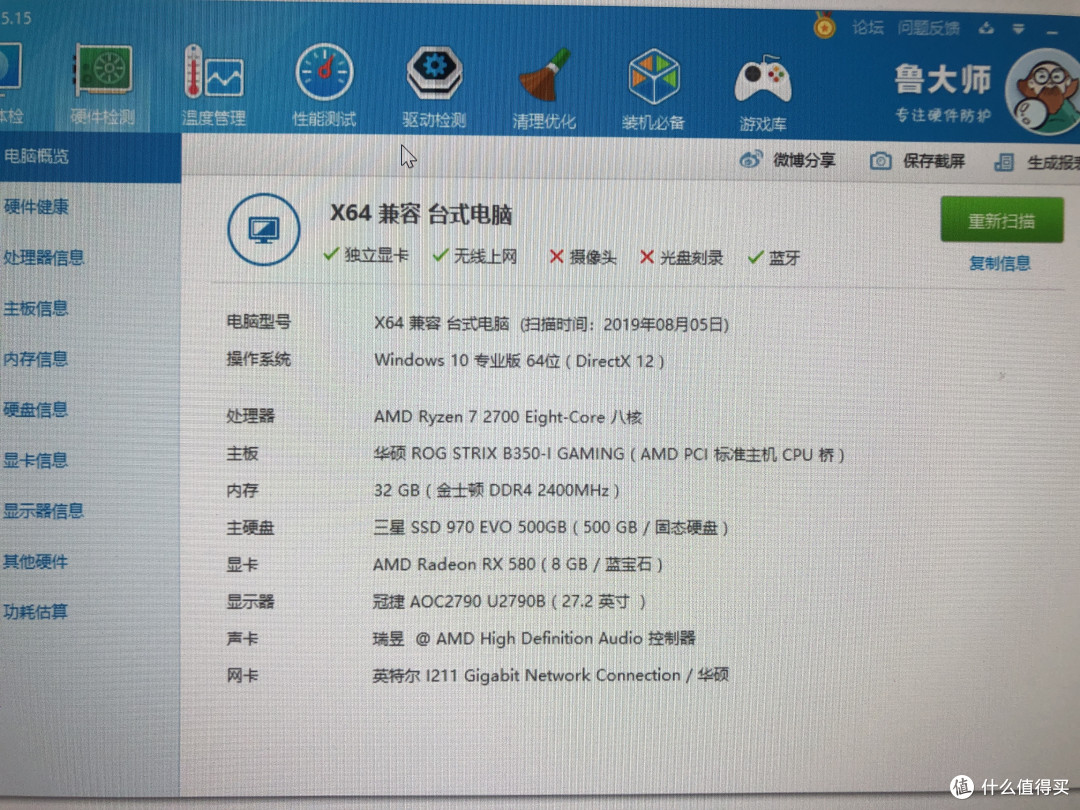Click the 微博分享 Weibo icon
Image resolution: width=1080 pixels, height=810 pixels.
(x=750, y=160)
